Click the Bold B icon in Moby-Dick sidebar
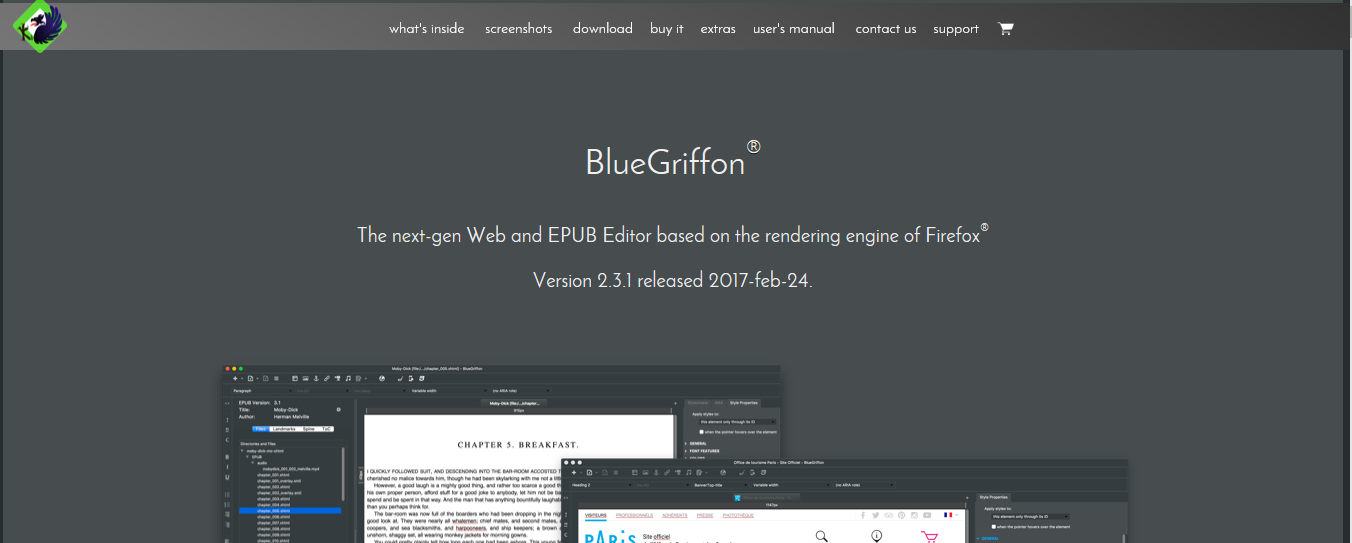This screenshot has height=543, width=1352. (x=227, y=457)
